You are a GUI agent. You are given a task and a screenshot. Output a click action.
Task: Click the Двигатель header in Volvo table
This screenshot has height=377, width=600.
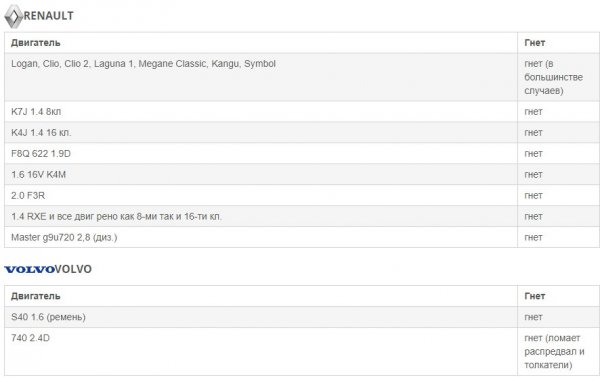[36, 296]
